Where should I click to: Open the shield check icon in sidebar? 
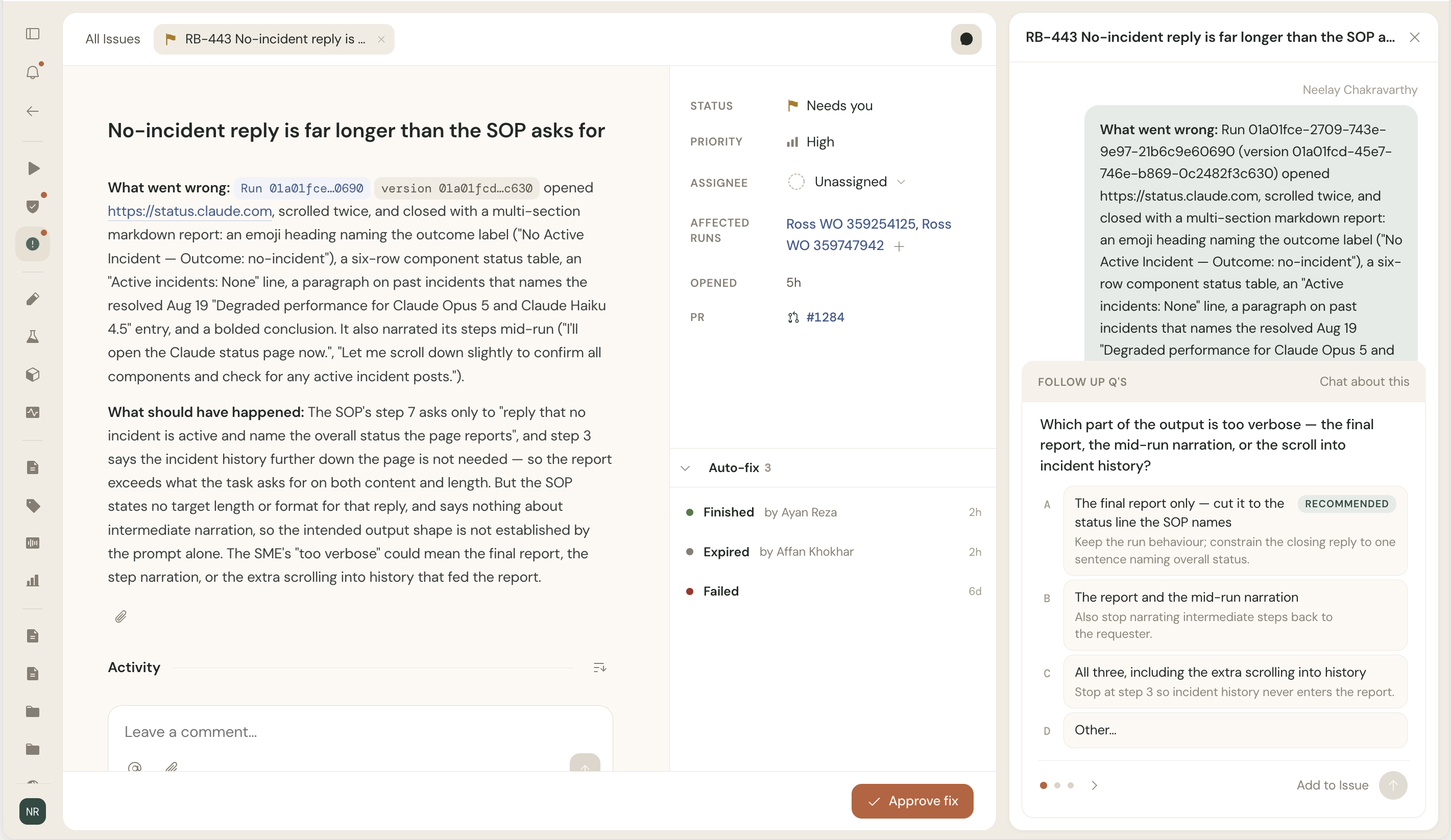point(33,206)
